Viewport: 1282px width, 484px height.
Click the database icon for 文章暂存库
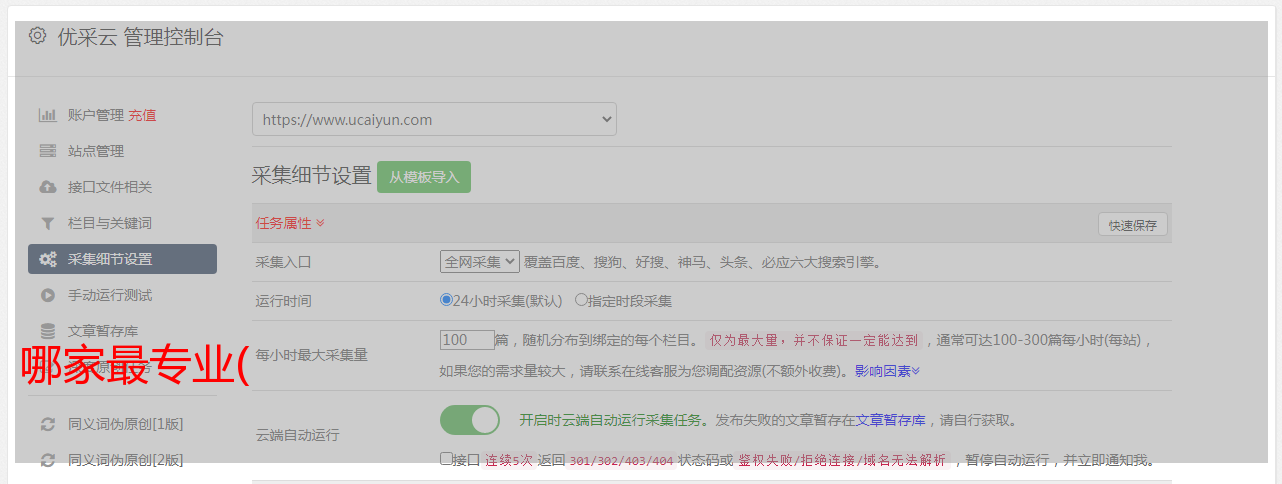point(47,331)
